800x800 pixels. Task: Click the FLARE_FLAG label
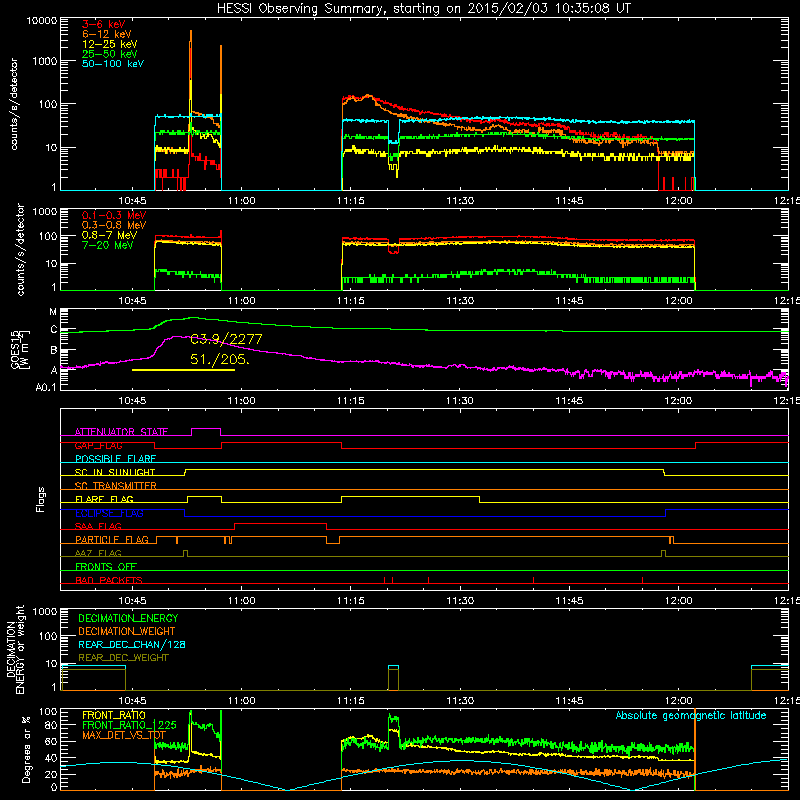[104, 499]
